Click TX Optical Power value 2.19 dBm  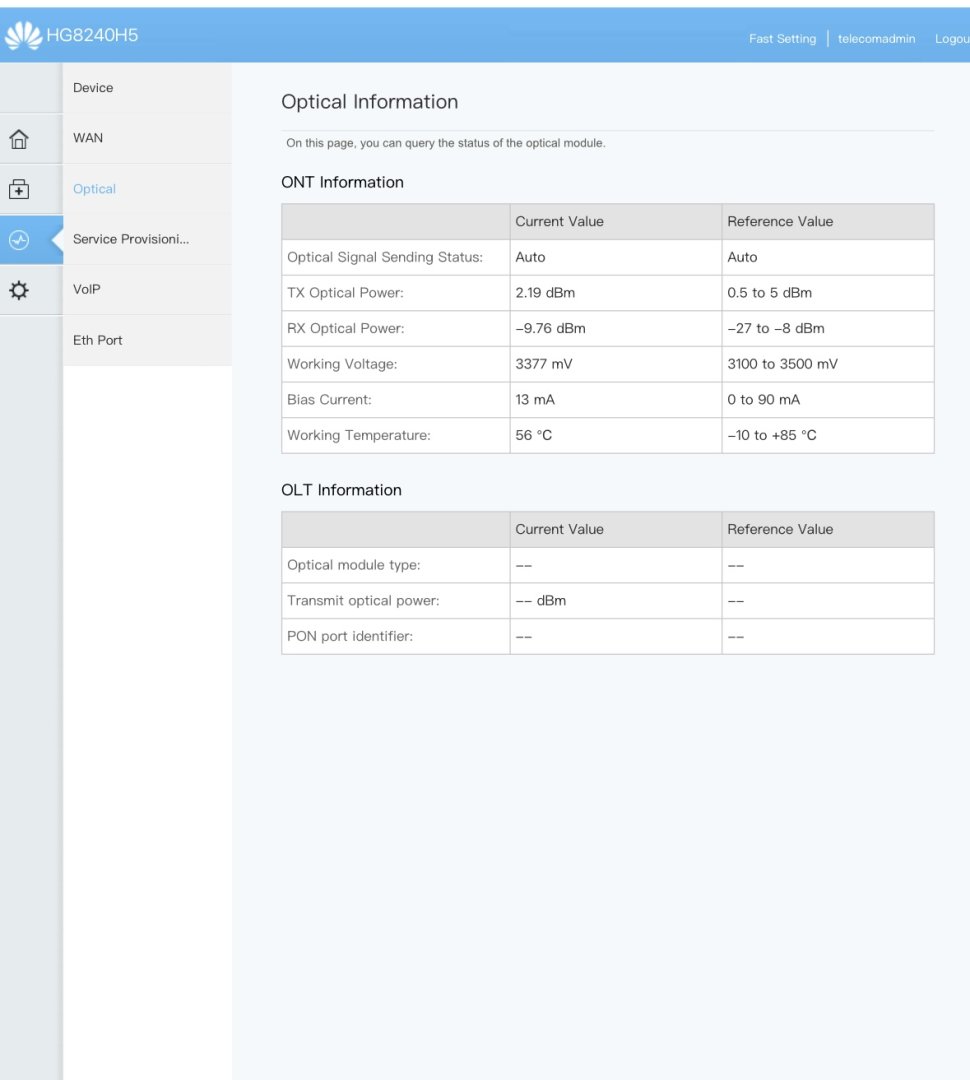545,293
